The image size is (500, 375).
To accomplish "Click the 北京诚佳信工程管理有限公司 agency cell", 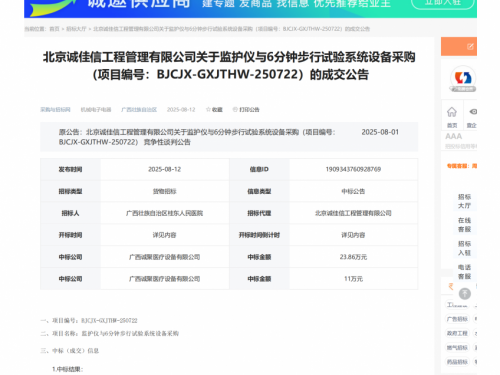I will 353,213.
